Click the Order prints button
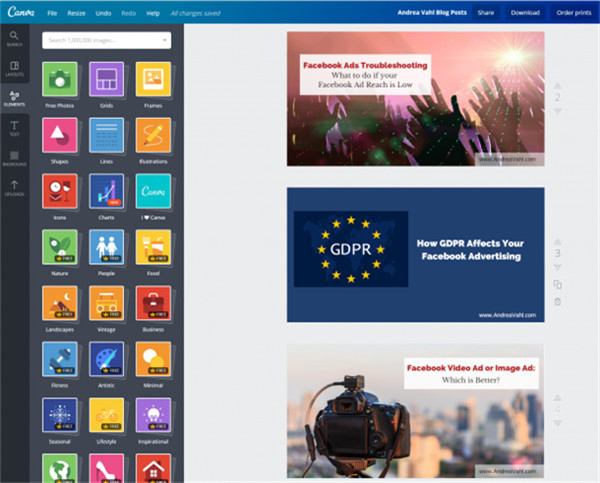600x483 pixels. coord(574,13)
